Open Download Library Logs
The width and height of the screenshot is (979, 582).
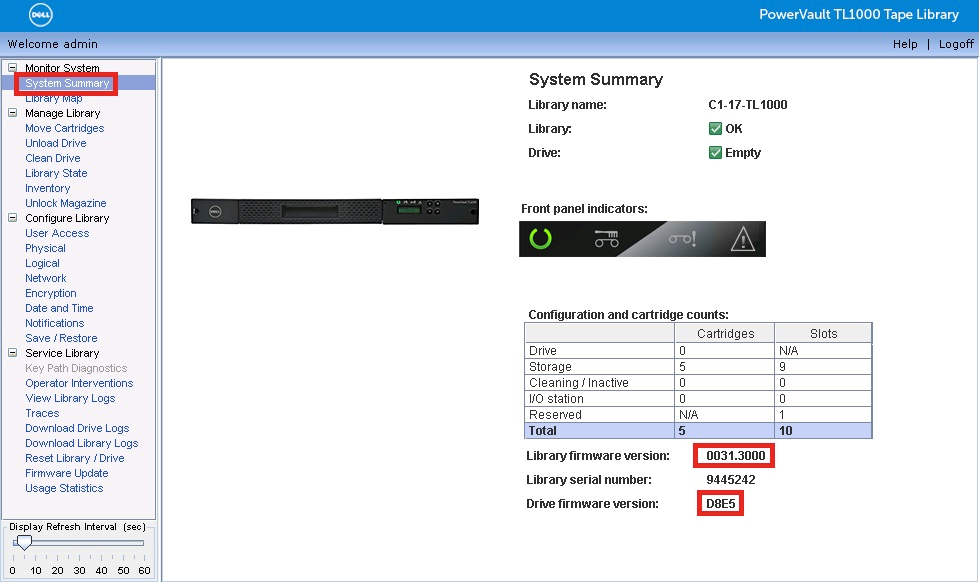(80, 442)
